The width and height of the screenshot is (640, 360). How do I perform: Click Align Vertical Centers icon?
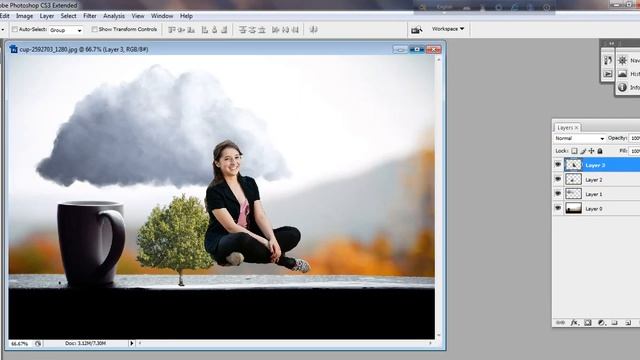point(181,29)
